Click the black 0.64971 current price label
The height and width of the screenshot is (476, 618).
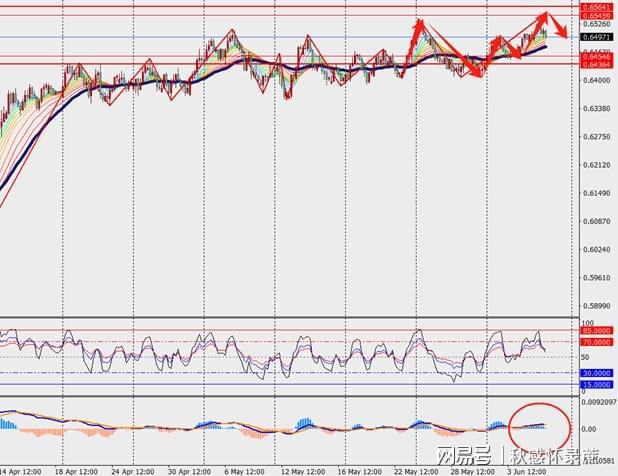pos(596,37)
